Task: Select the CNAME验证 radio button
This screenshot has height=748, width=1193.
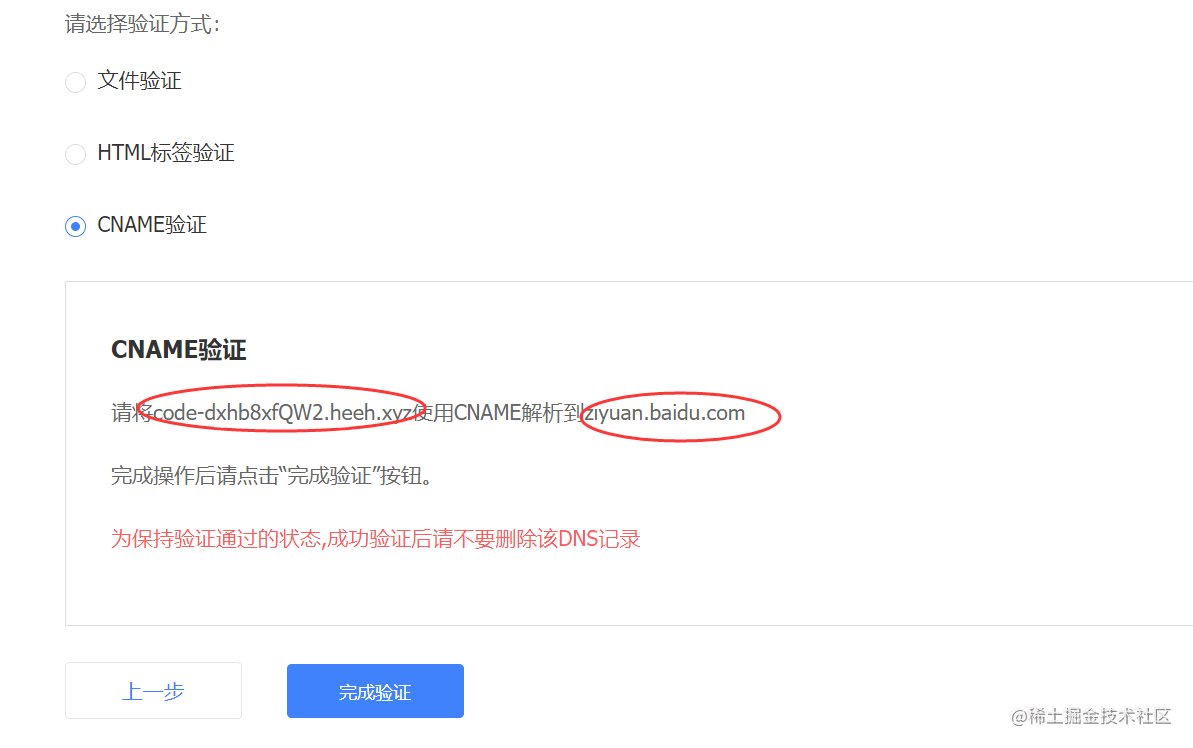Action: [75, 227]
